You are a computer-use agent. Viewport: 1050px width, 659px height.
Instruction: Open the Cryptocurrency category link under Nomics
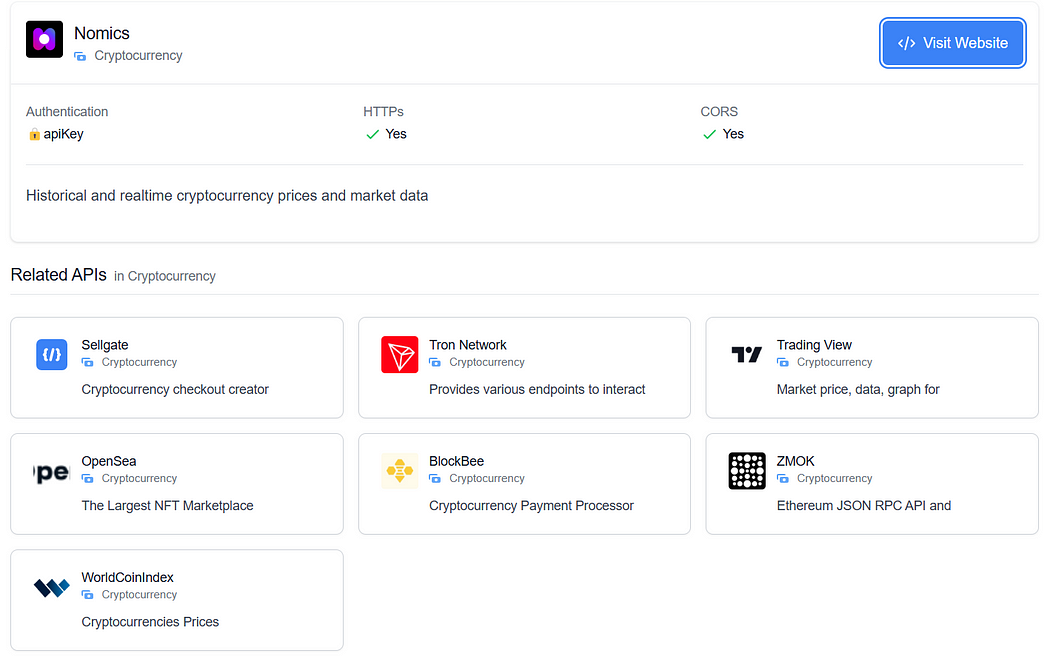tap(138, 56)
